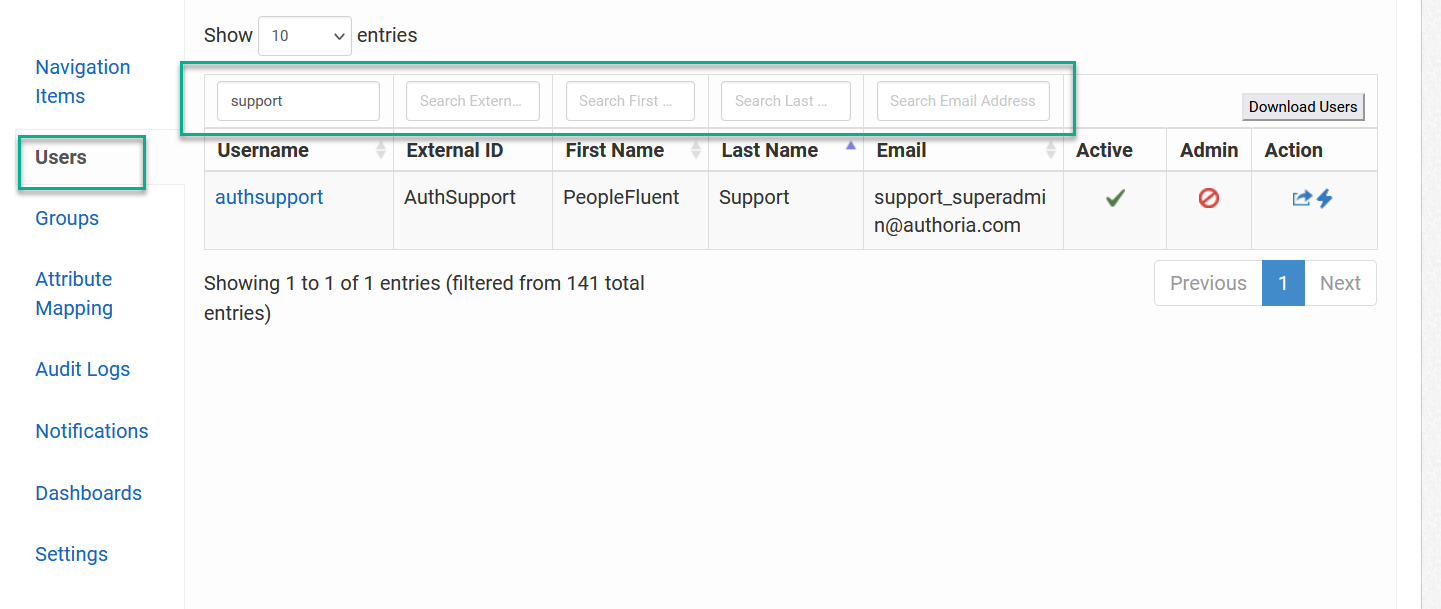Click the Search Email Address field

click(x=963, y=101)
